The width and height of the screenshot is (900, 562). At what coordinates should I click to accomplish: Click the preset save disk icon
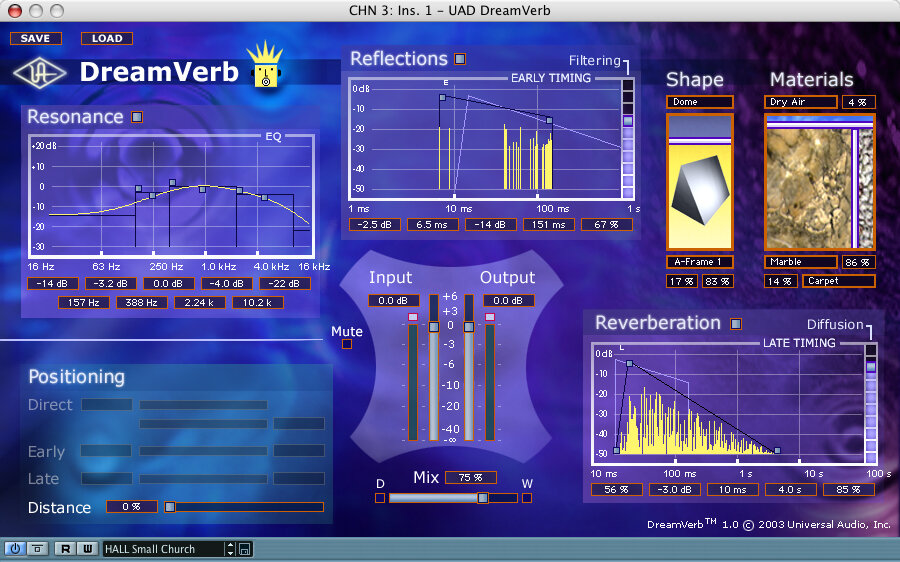pos(244,549)
